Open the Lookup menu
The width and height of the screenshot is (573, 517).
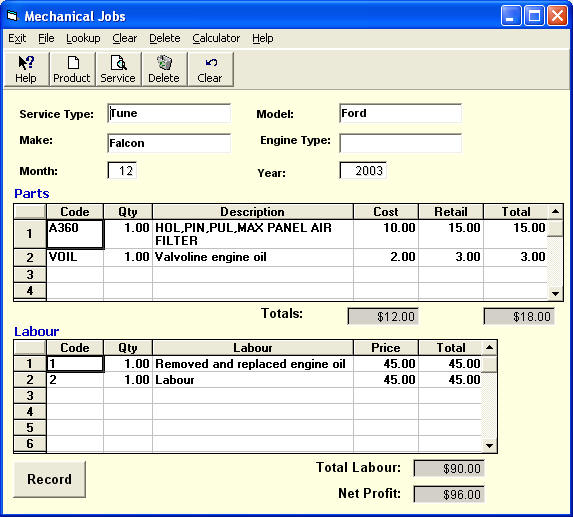pos(83,38)
